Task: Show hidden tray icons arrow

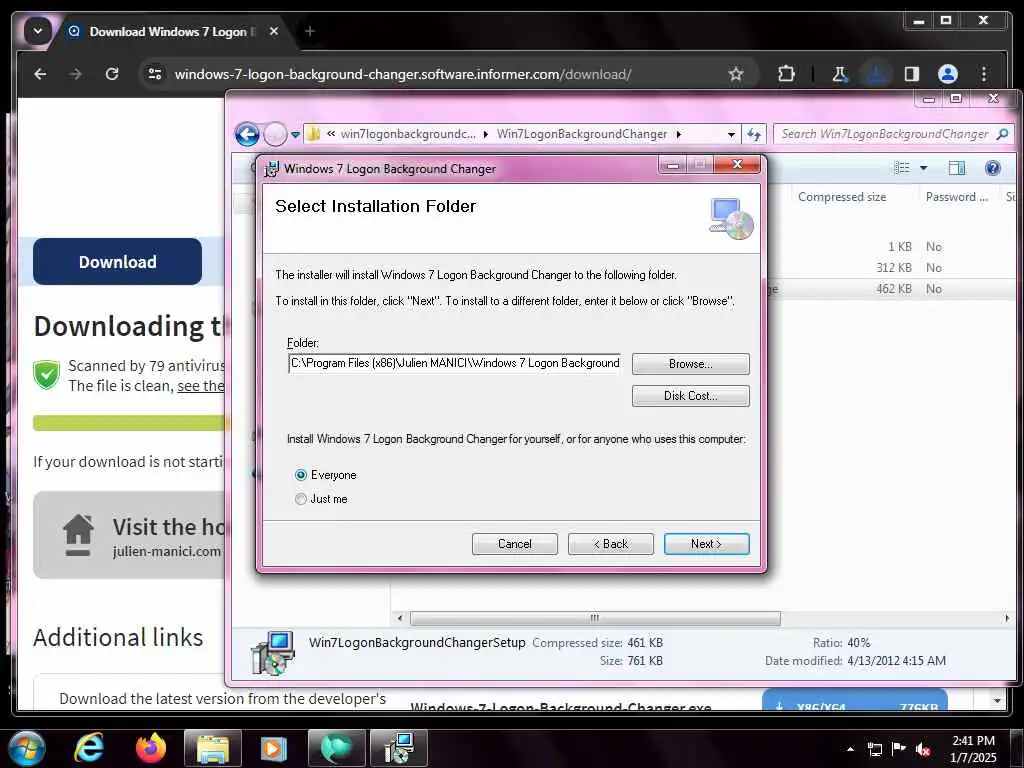Action: 850,749
